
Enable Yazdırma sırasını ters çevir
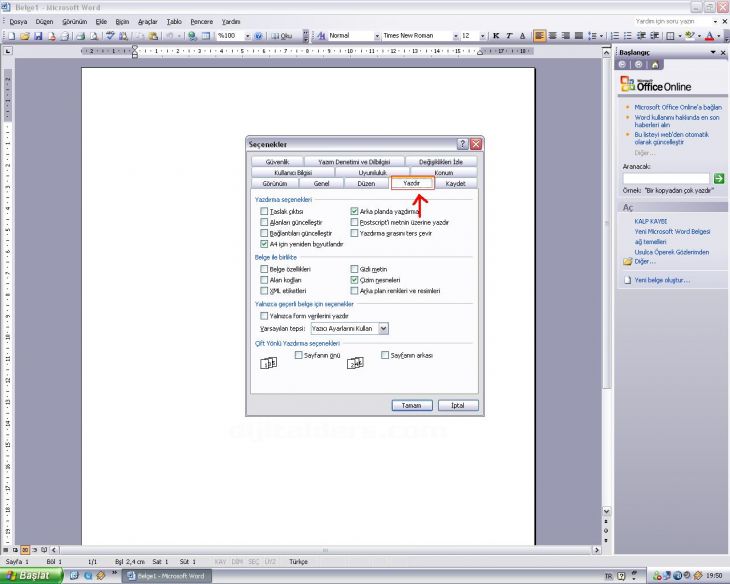(354, 233)
